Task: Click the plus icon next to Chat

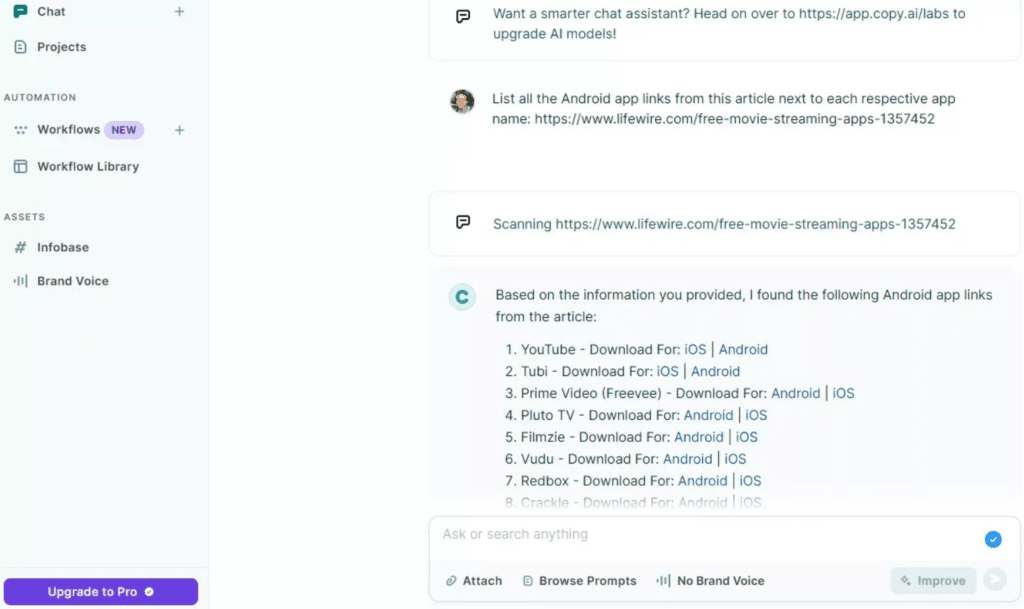Action: (179, 11)
